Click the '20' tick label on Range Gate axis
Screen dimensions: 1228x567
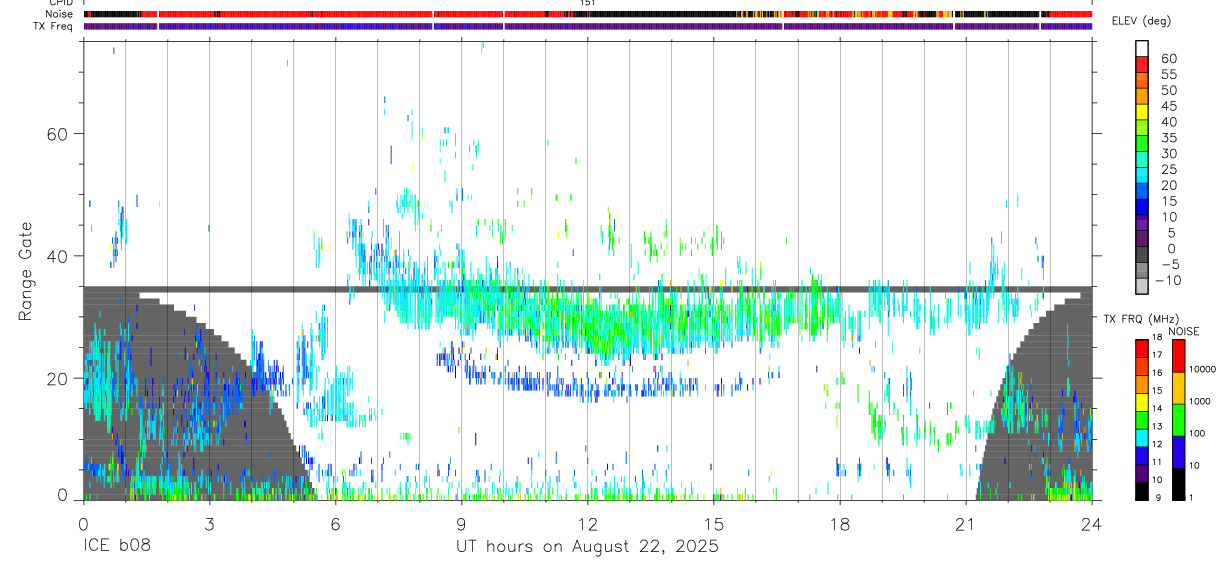coord(59,378)
